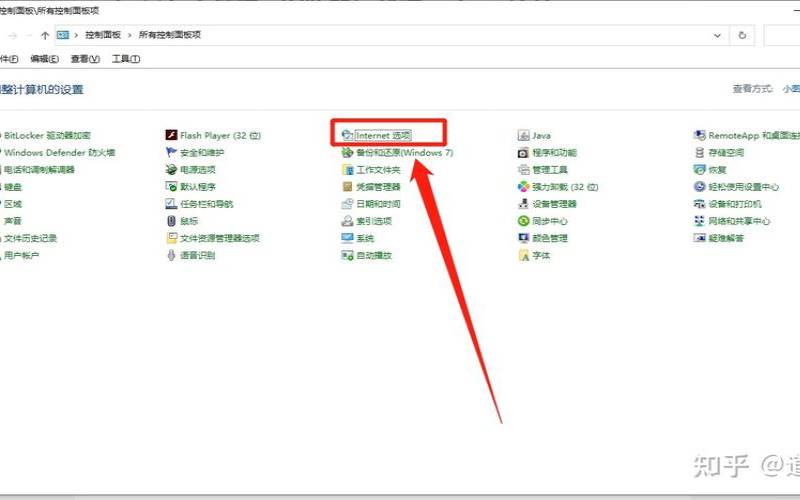Open the Flash Player (32 位) icon
The height and width of the screenshot is (500, 800).
171,135
